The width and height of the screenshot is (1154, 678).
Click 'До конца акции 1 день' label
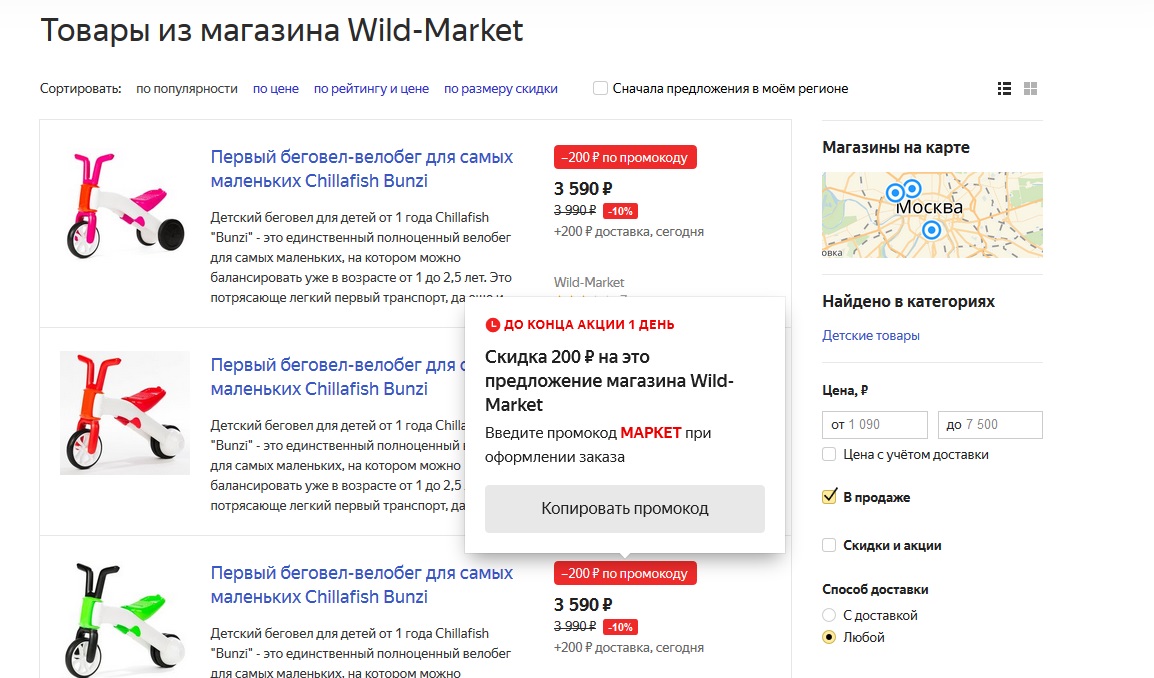coord(589,325)
